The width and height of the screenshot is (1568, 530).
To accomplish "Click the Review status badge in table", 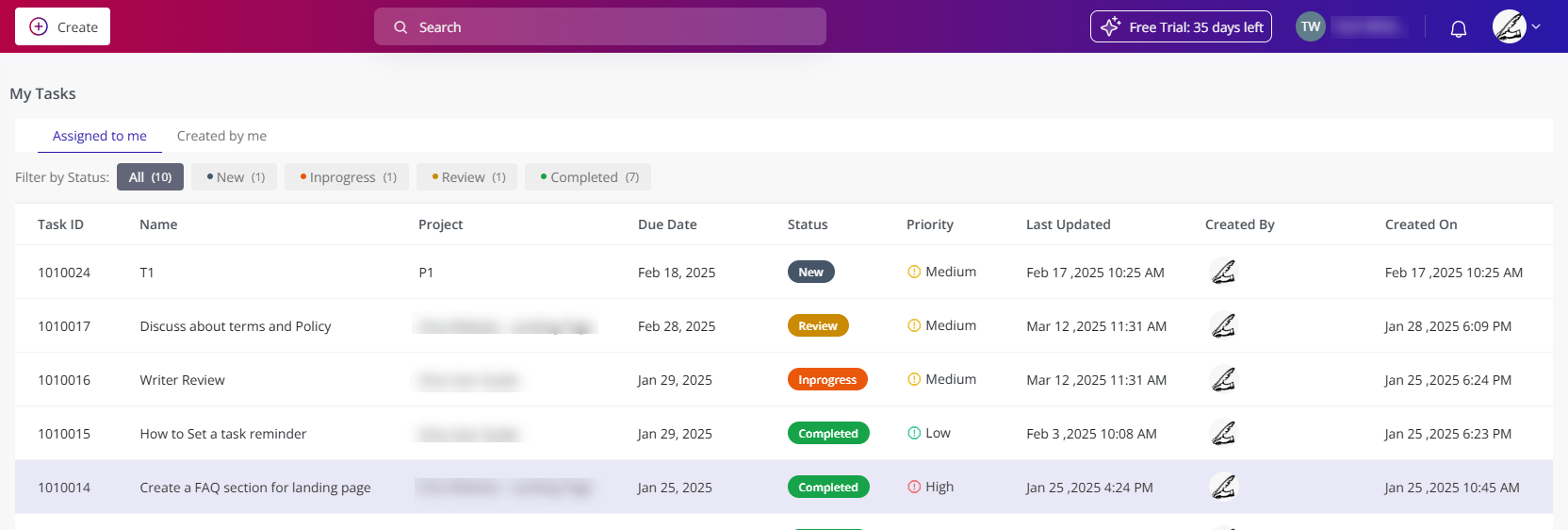I will coord(818,325).
